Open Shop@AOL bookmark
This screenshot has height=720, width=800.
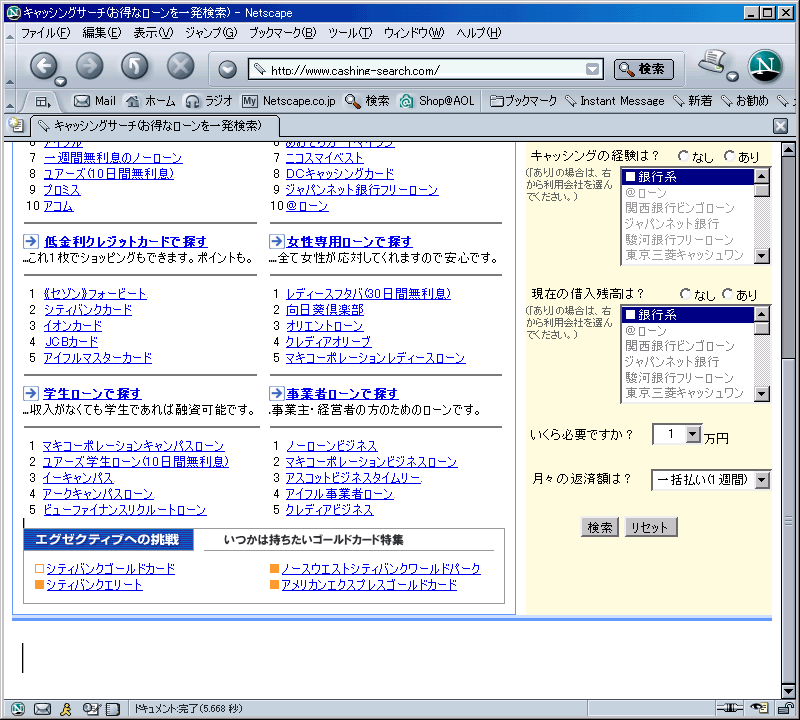(437, 101)
